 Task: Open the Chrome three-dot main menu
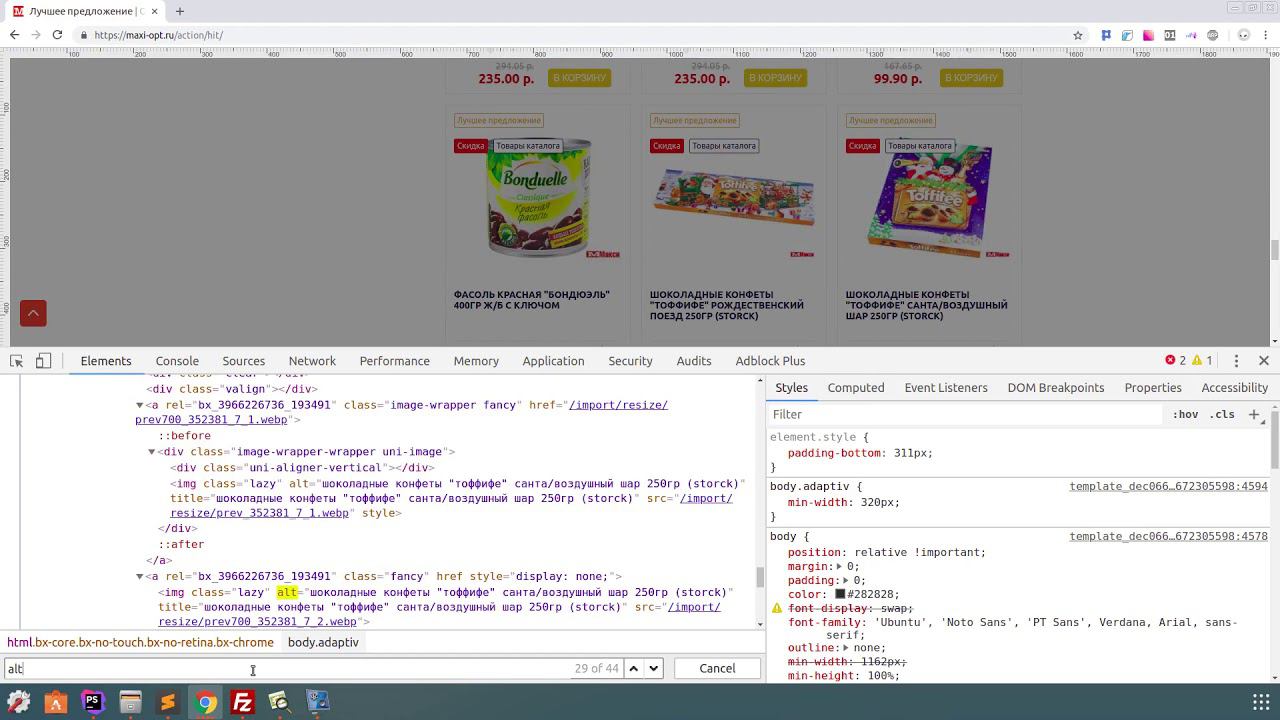pos(1265,35)
